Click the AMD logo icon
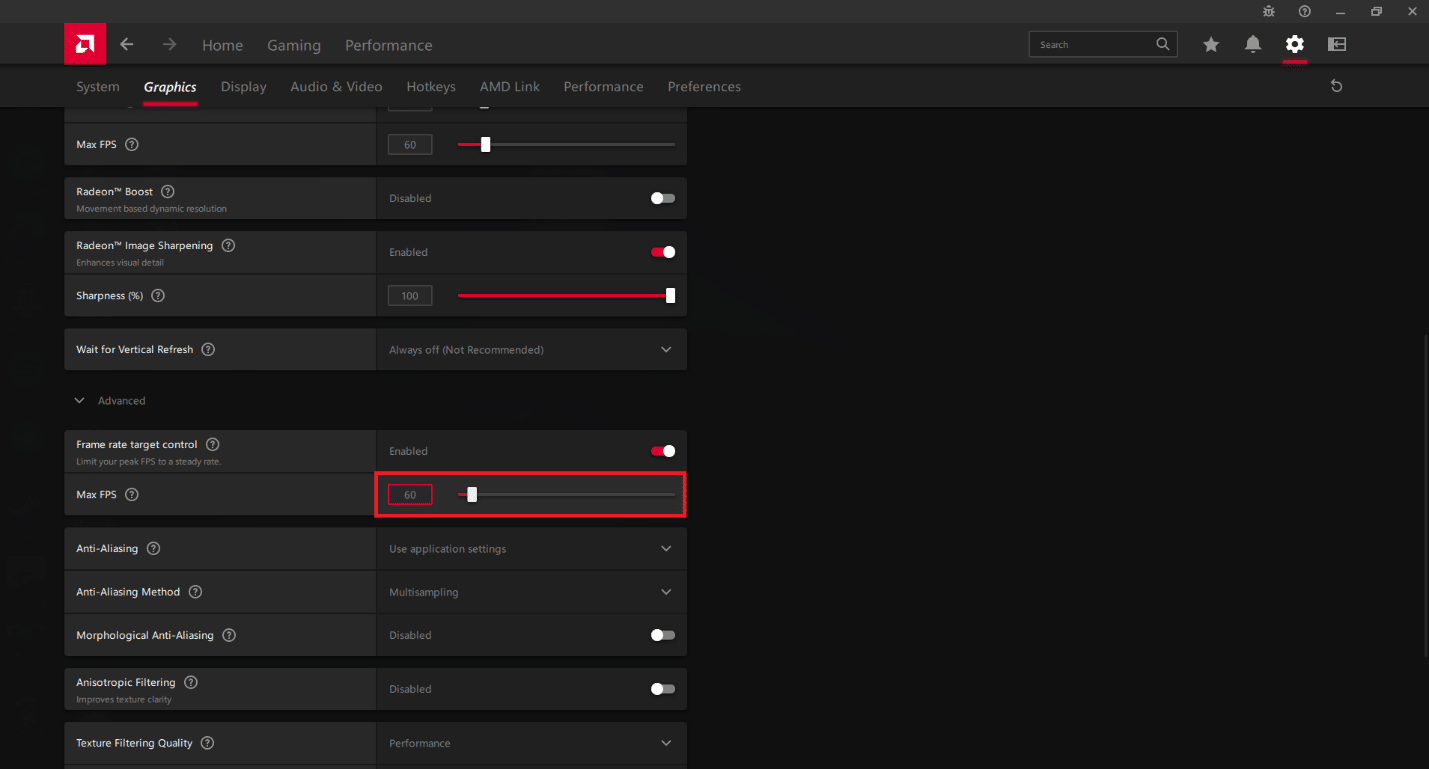Screen dimensions: 1429x769 85,44
